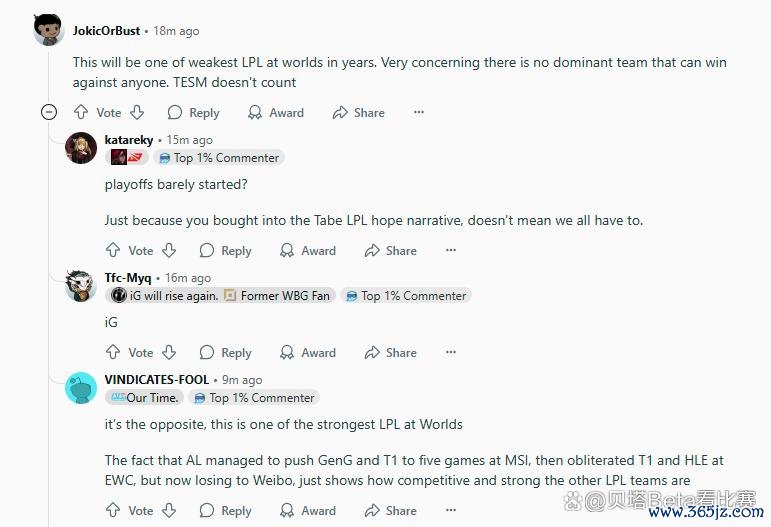Screen dimensions: 771x527
Task: Upvote katareky's reply
Action: coord(113,250)
